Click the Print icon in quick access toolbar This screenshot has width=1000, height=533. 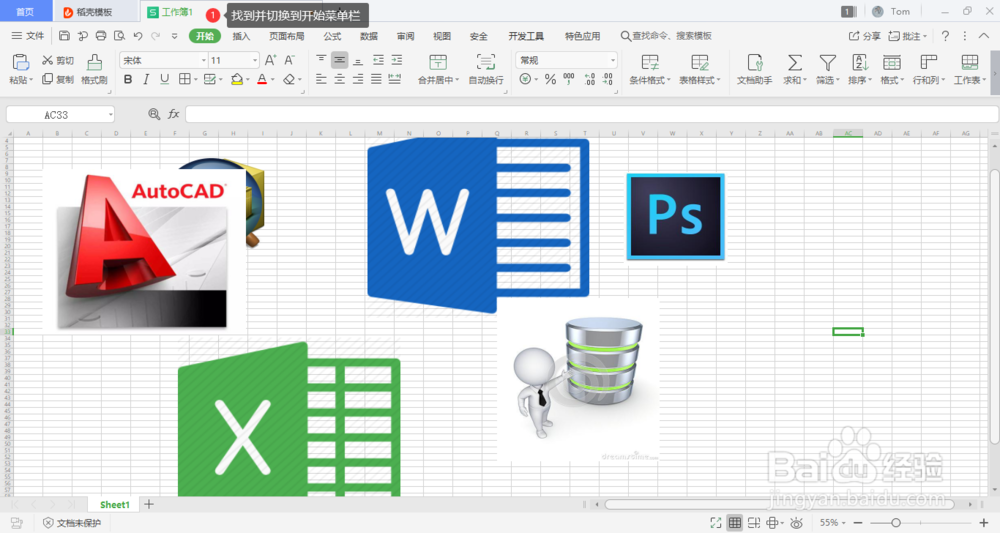click(101, 36)
